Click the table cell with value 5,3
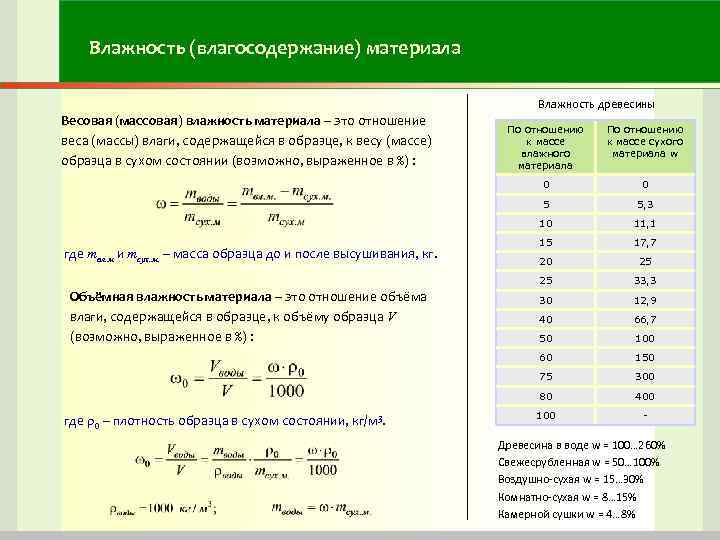The width and height of the screenshot is (720, 540). 645,204
